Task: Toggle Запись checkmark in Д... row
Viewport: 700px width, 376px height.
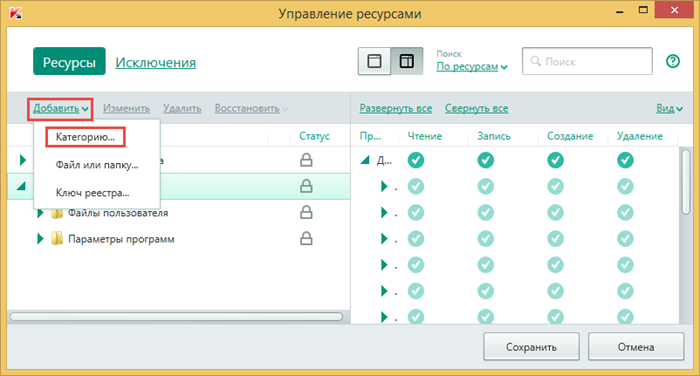Action: (x=486, y=160)
